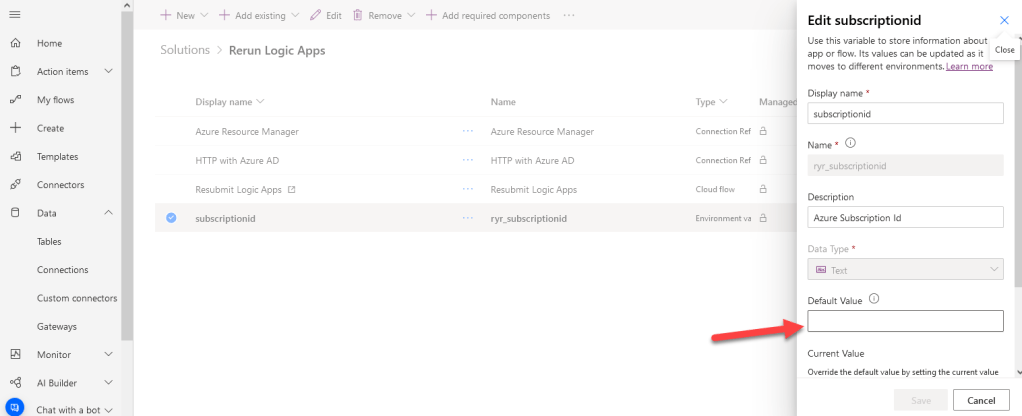Open the hamburger navigation menu

coord(15,14)
